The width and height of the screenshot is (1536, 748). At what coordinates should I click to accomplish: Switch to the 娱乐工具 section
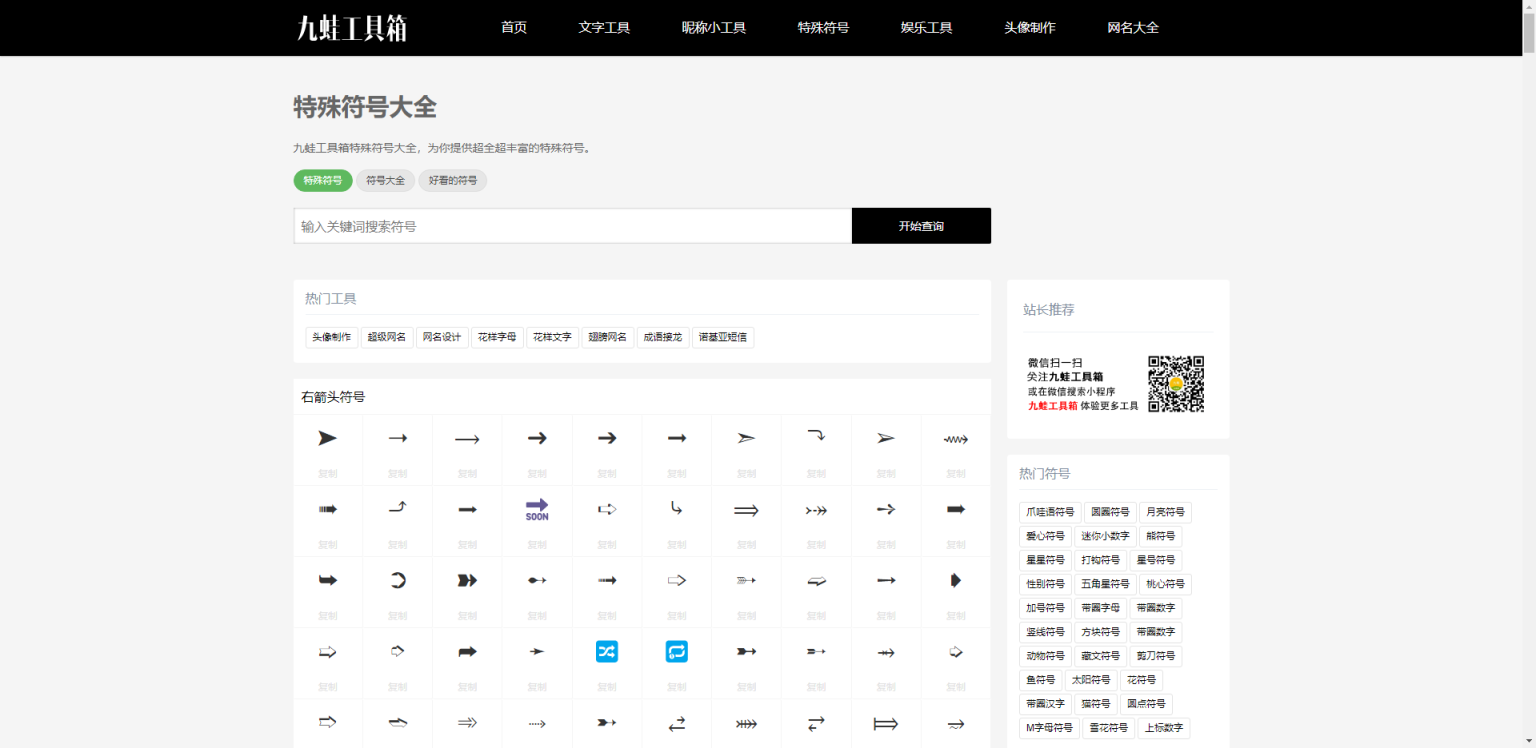point(926,27)
